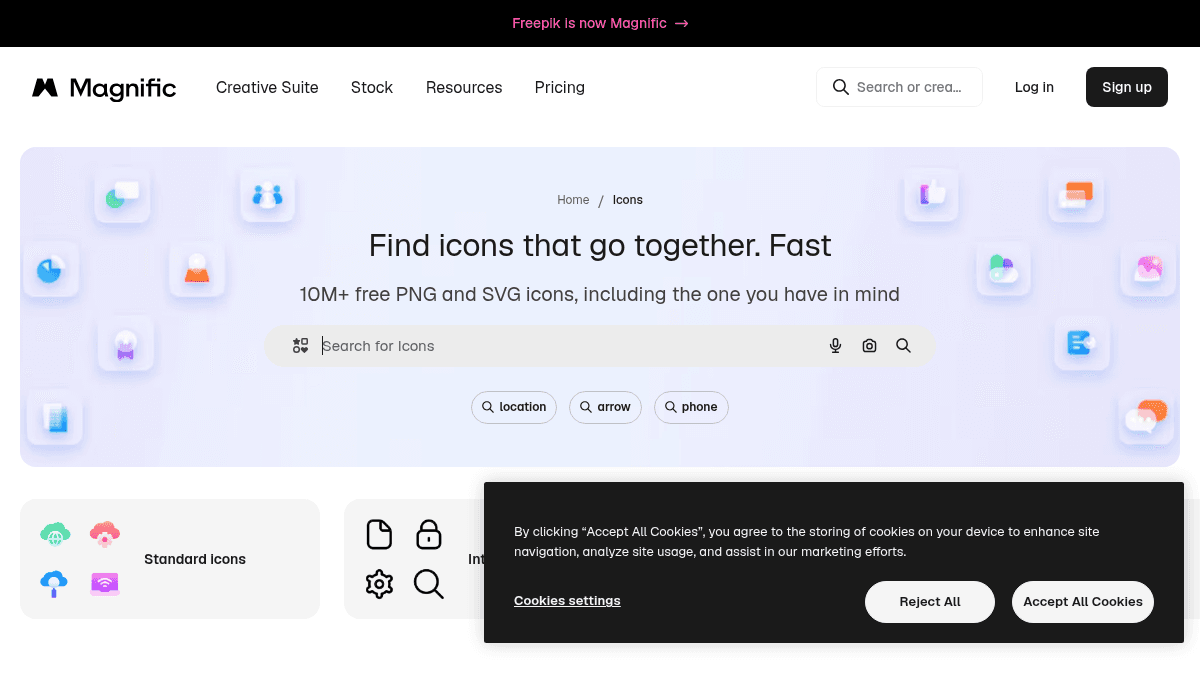The image size is (1200, 675).
Task: Click the microphone voice search icon
Action: tap(836, 346)
